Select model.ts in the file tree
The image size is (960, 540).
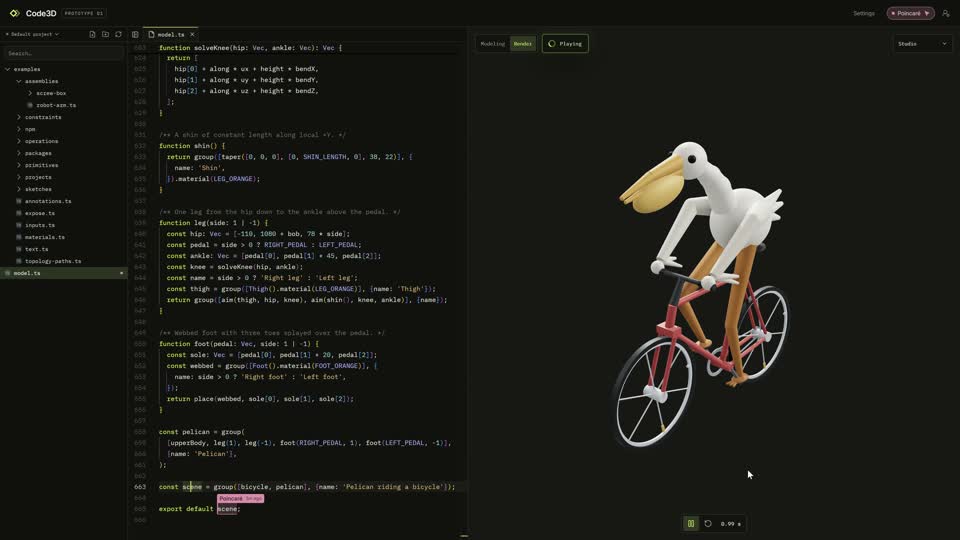(x=64, y=273)
